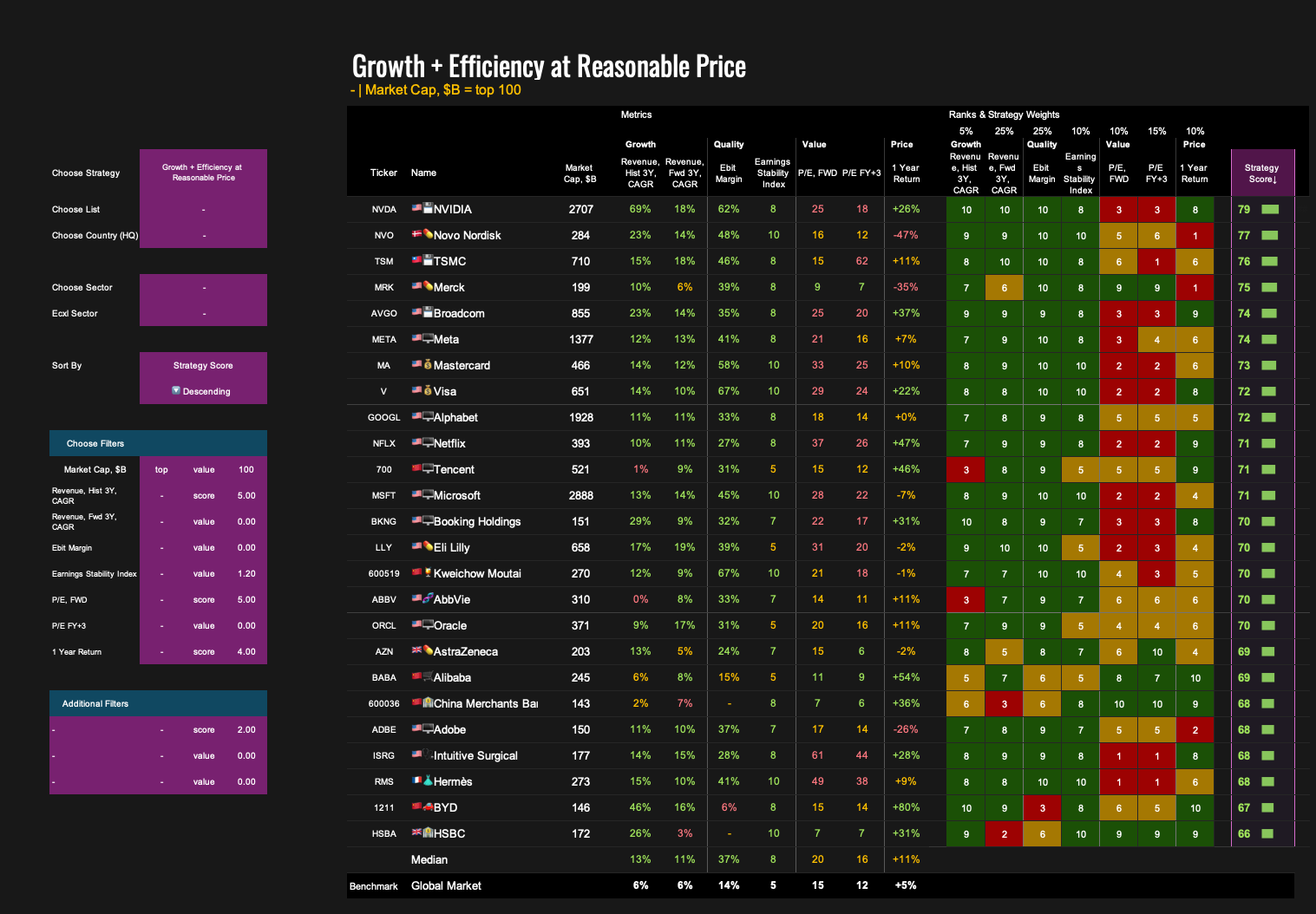Open the Sort By Strategy Score dropdown
This screenshot has width=1316, height=914.
coord(203,365)
